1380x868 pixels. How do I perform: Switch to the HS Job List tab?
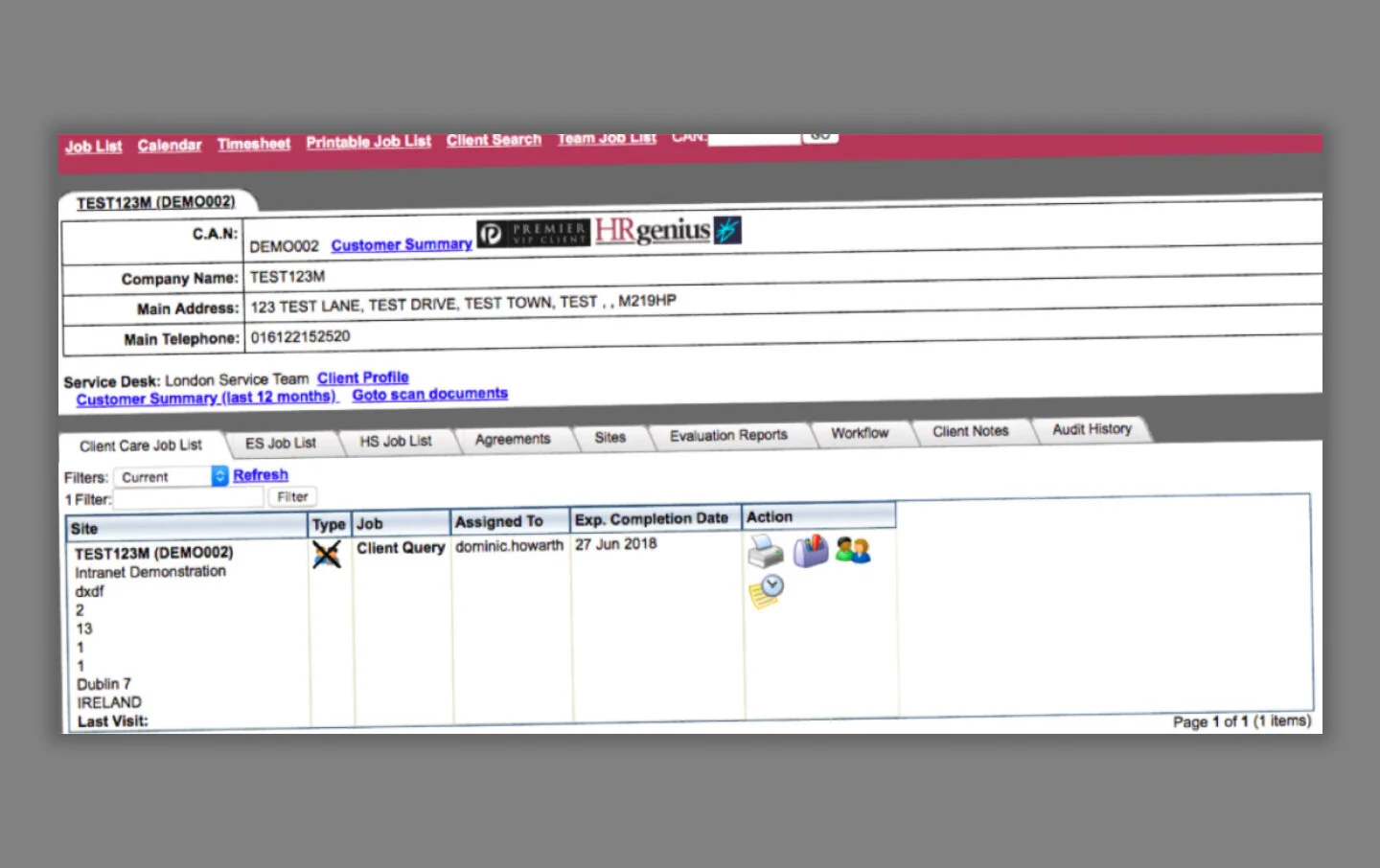point(396,441)
